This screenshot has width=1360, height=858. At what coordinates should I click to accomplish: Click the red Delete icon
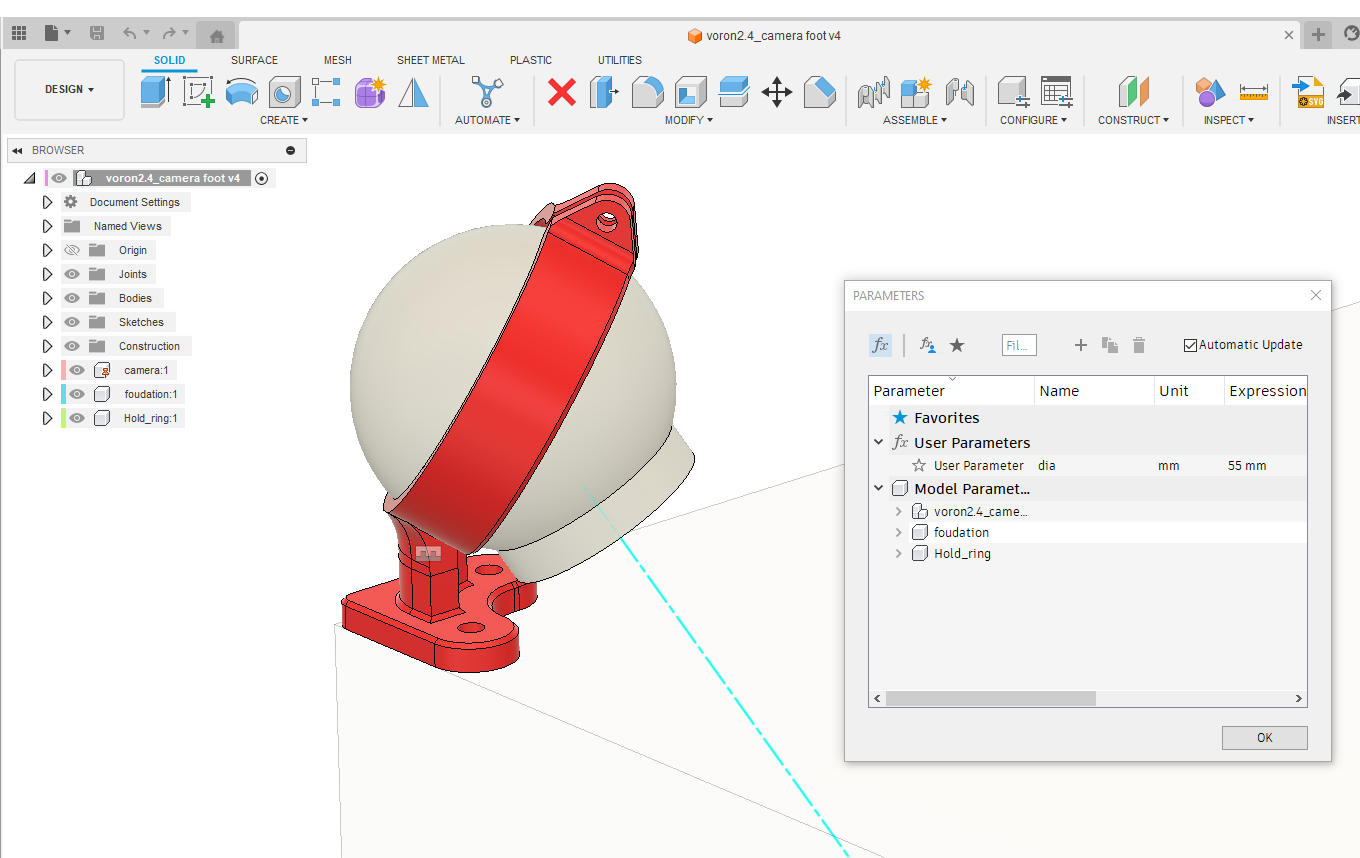[x=562, y=92]
